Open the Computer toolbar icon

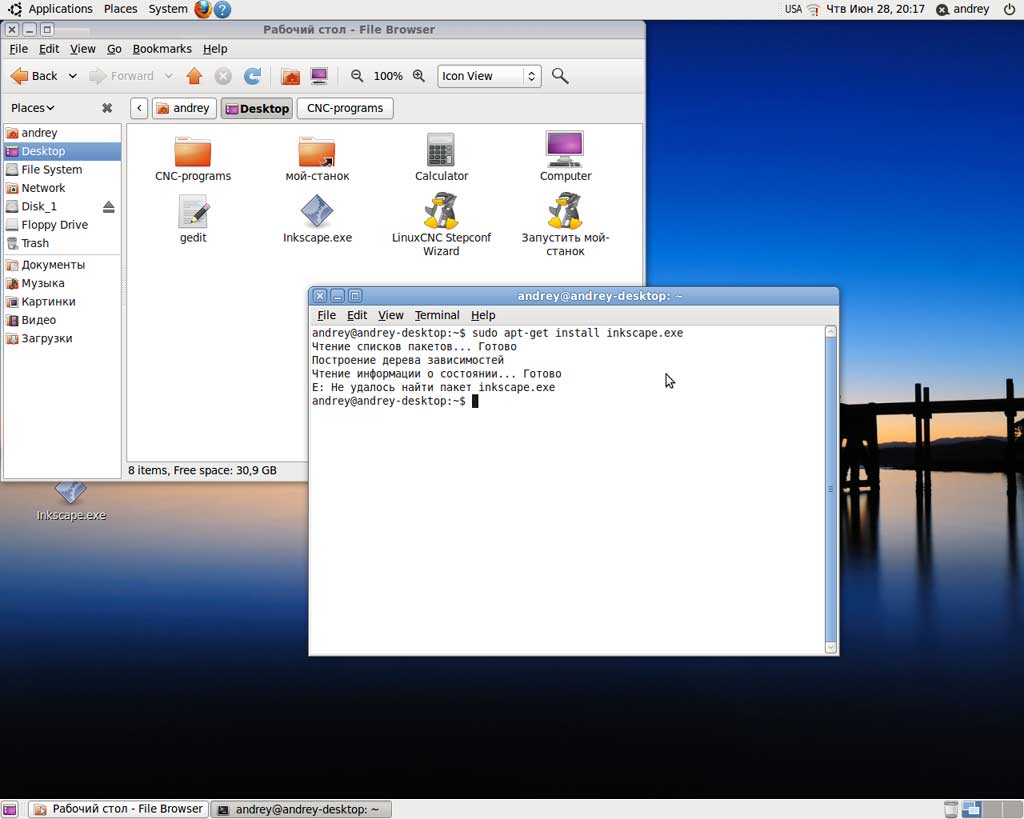tap(319, 76)
